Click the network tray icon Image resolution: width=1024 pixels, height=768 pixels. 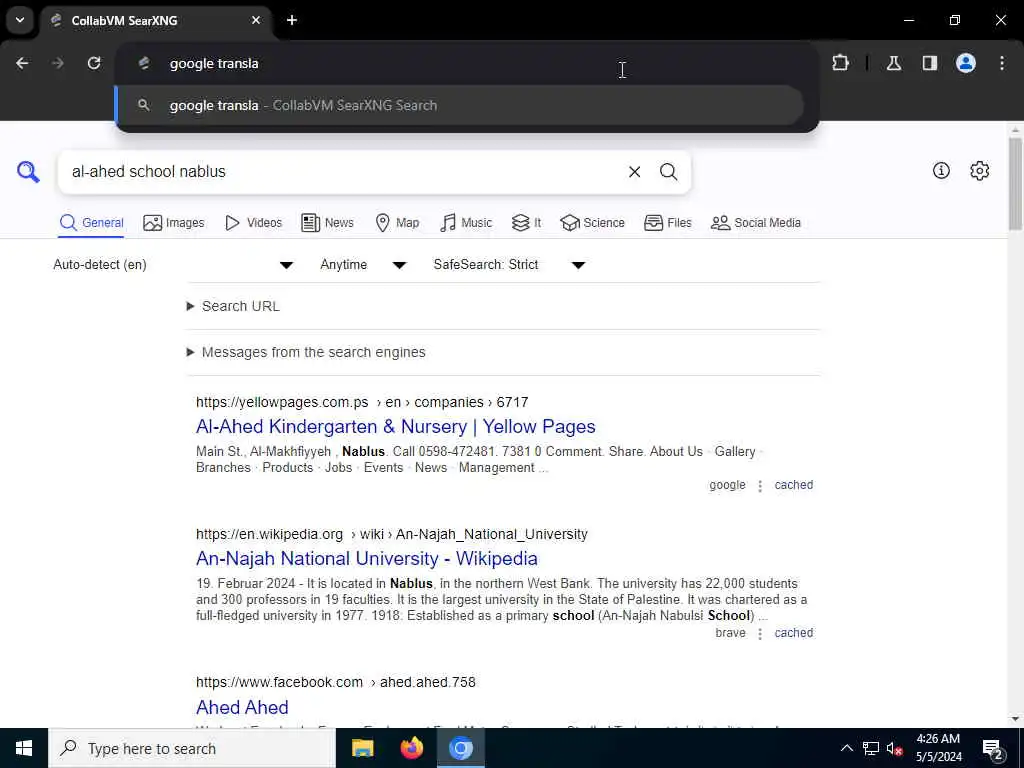click(x=871, y=748)
